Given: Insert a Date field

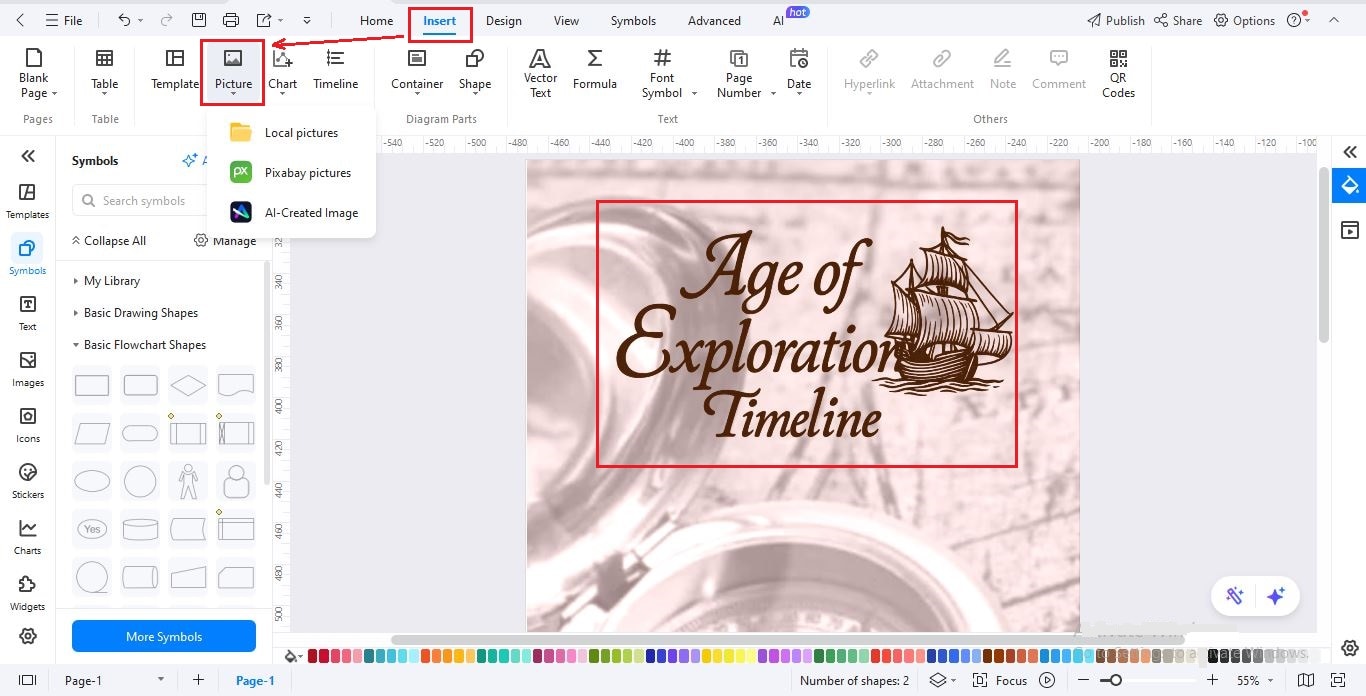Looking at the screenshot, I should (799, 70).
